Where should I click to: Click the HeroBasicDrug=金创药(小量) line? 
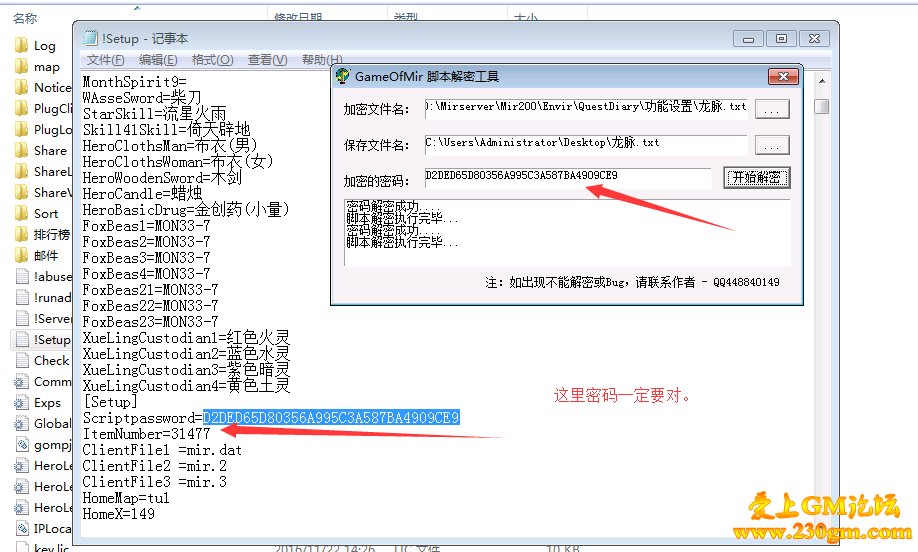186,210
